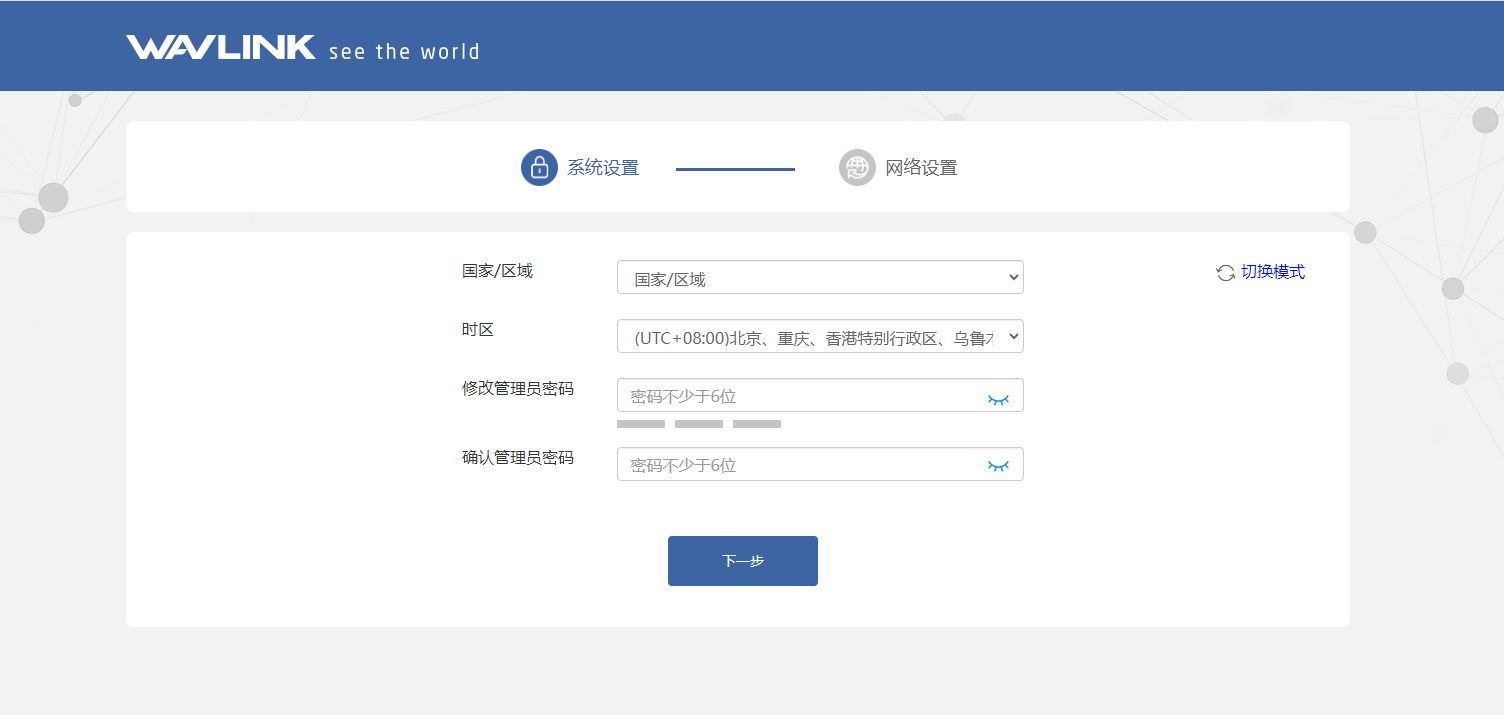
Task: Click the WAVLINK logo in header
Action: 220,48
